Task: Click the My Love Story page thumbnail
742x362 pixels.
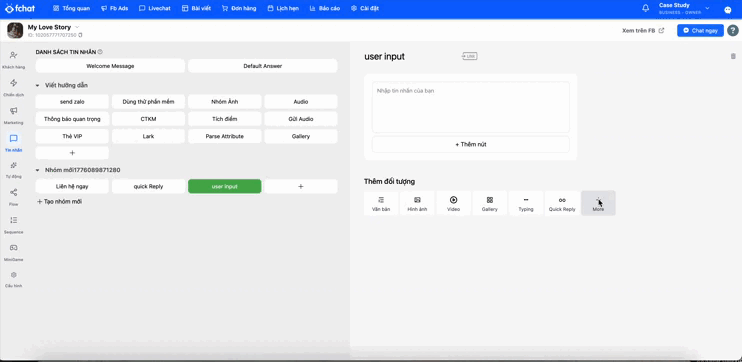Action: pos(15,30)
